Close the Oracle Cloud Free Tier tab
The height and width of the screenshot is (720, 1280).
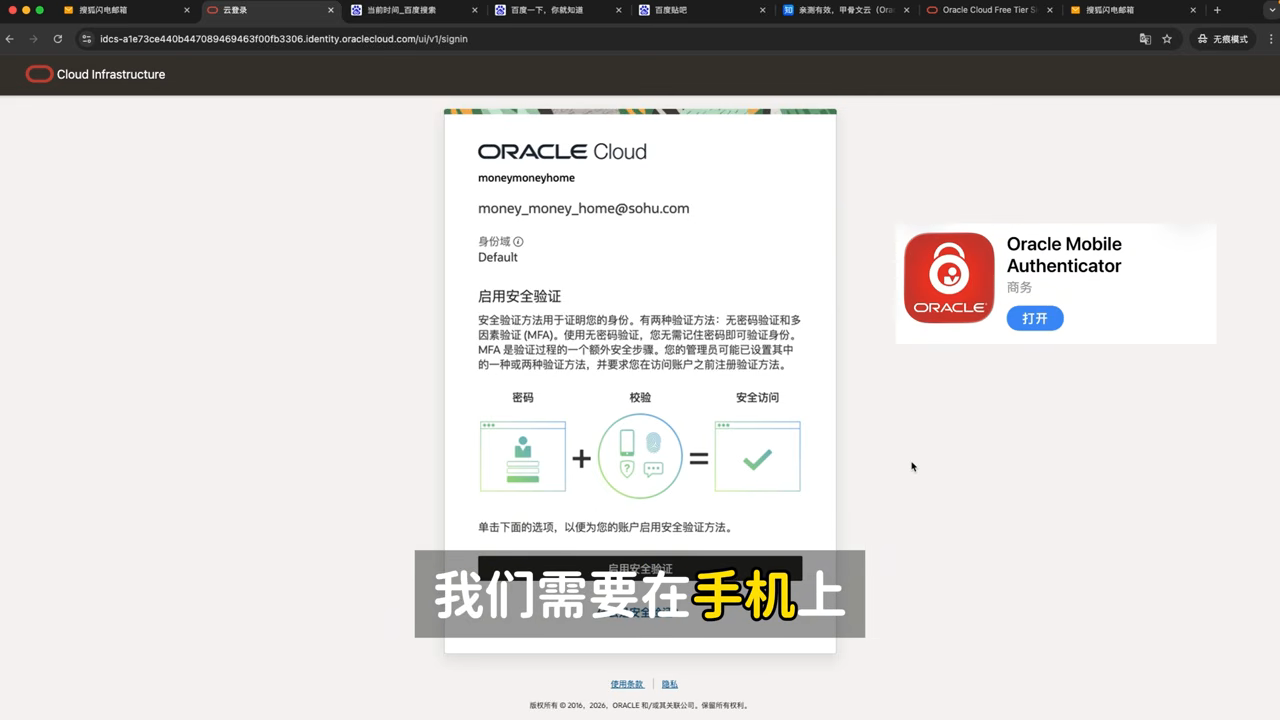(x=1052, y=10)
